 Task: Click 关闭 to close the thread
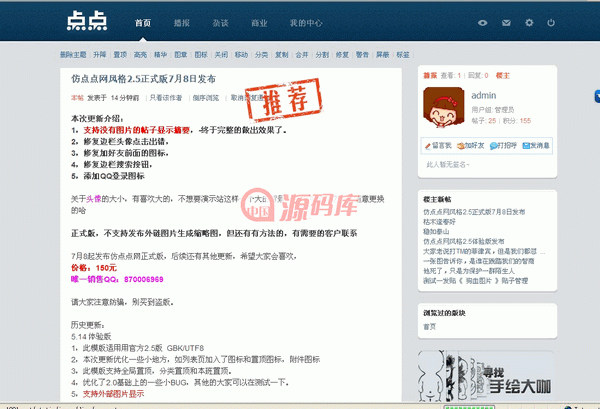click(221, 55)
